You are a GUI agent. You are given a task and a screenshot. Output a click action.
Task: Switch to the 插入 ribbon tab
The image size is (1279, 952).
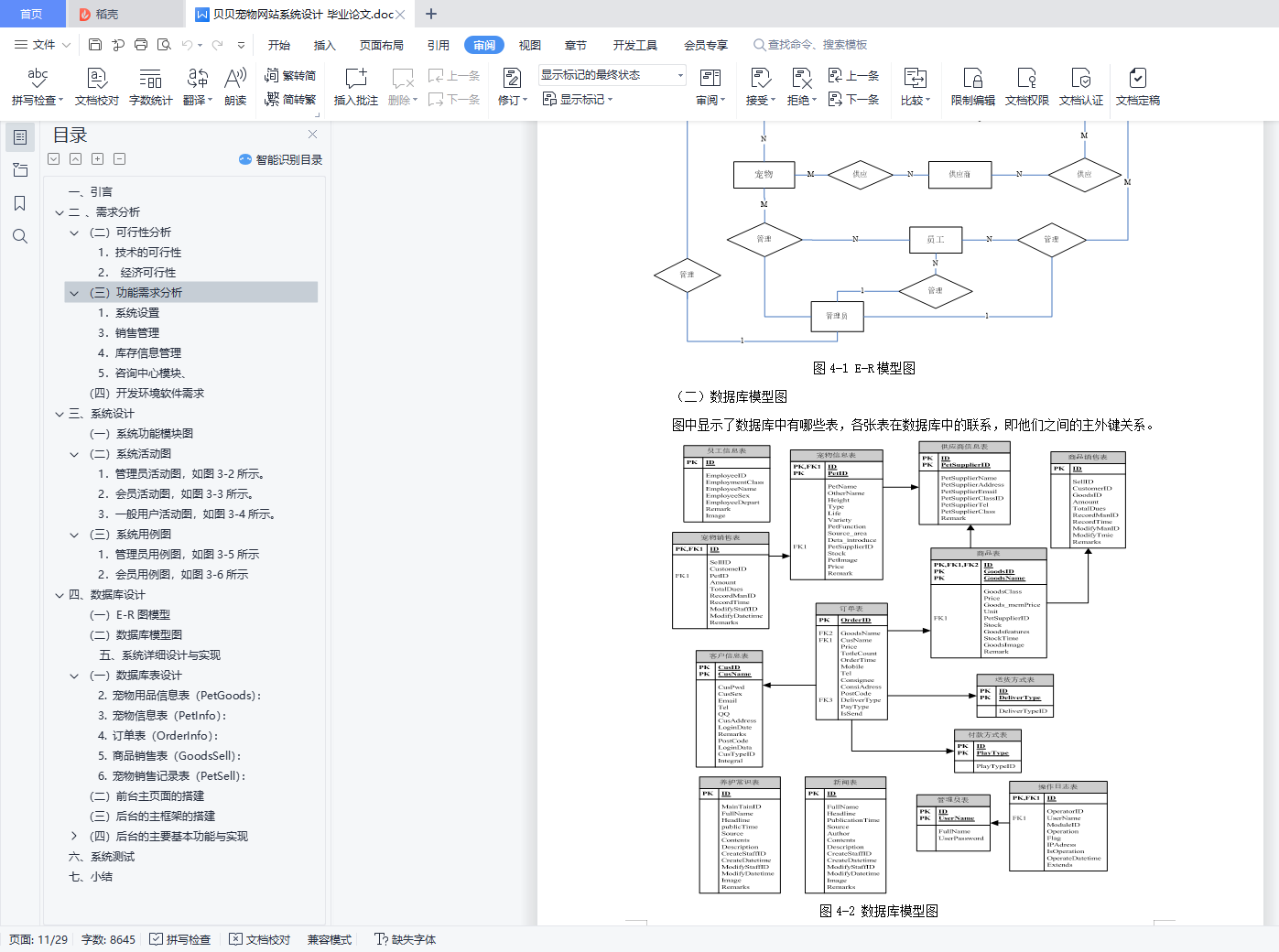[325, 45]
